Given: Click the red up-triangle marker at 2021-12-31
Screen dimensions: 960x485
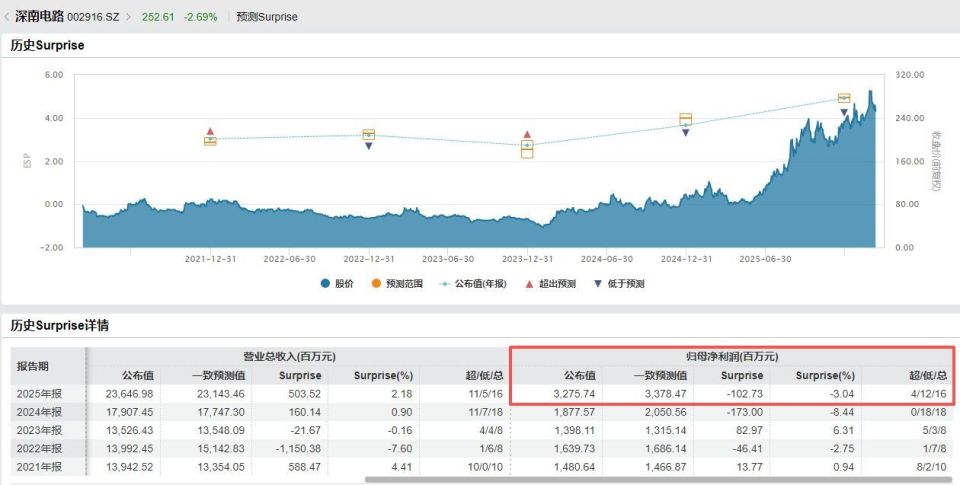Looking at the screenshot, I should 210,131.
